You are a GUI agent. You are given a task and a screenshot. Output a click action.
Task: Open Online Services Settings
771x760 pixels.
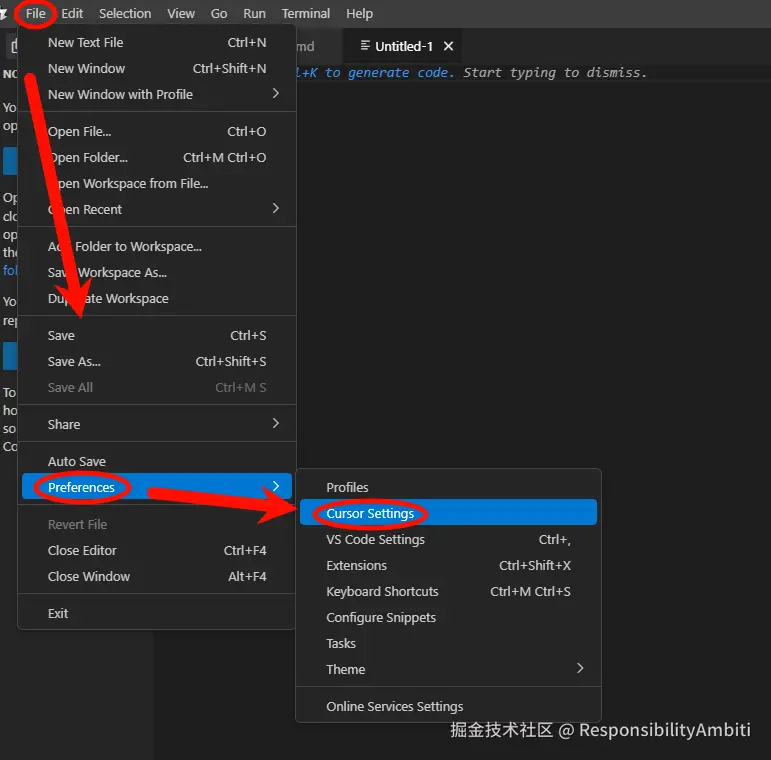pos(448,707)
